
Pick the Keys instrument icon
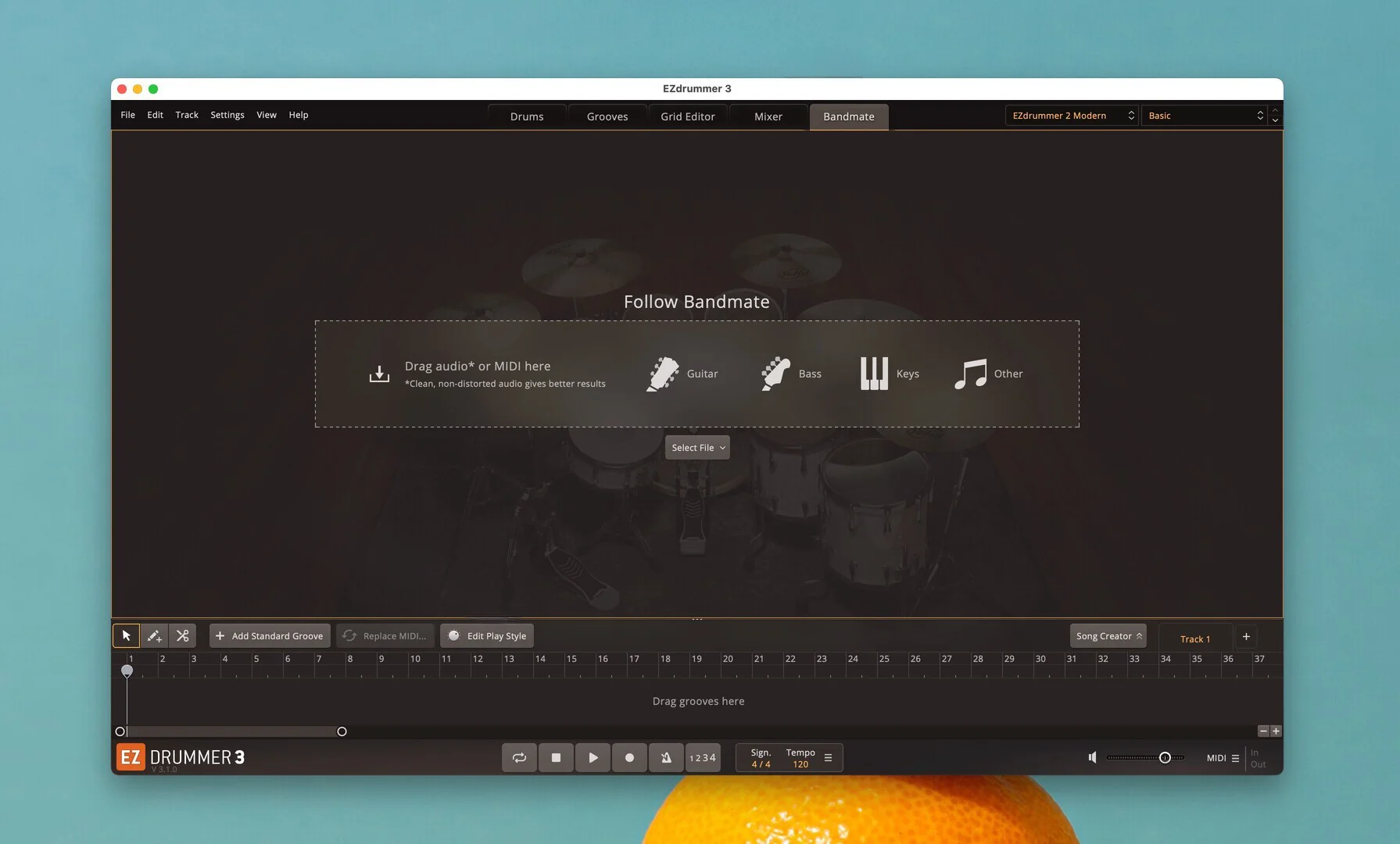coord(874,374)
